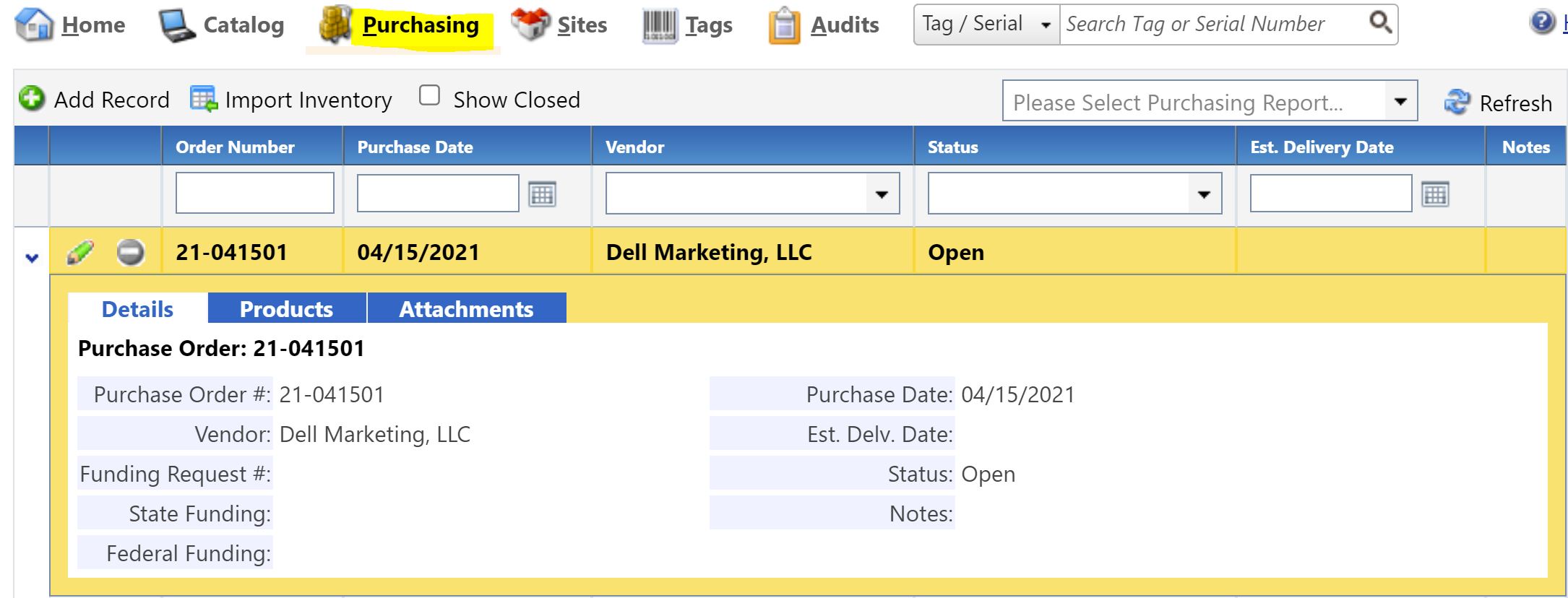This screenshot has height=598, width=1568.
Task: Focus the Order Number filter field
Action: [254, 193]
